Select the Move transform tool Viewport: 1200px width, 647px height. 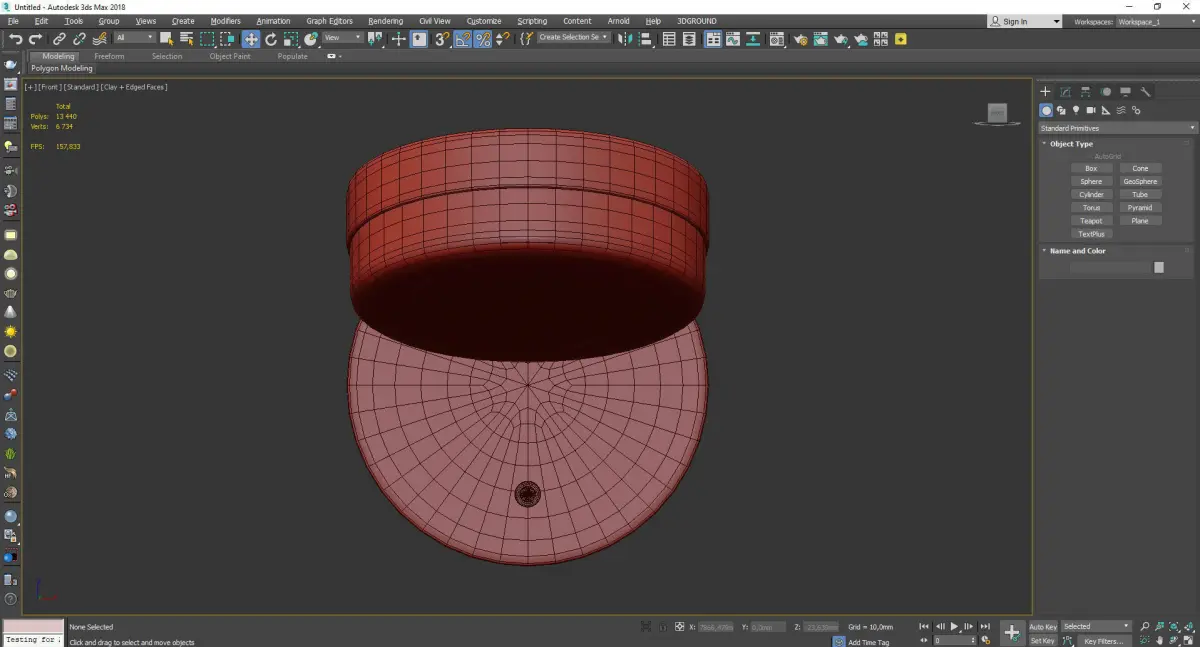click(x=250, y=39)
